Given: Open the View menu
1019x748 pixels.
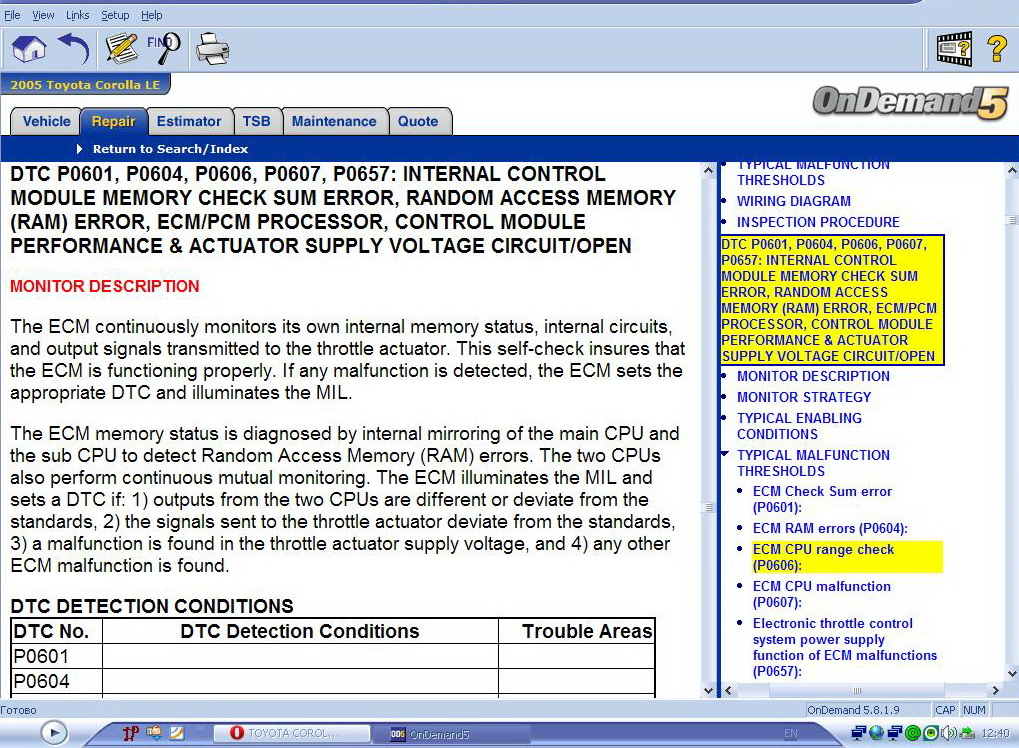Looking at the screenshot, I should pos(43,15).
